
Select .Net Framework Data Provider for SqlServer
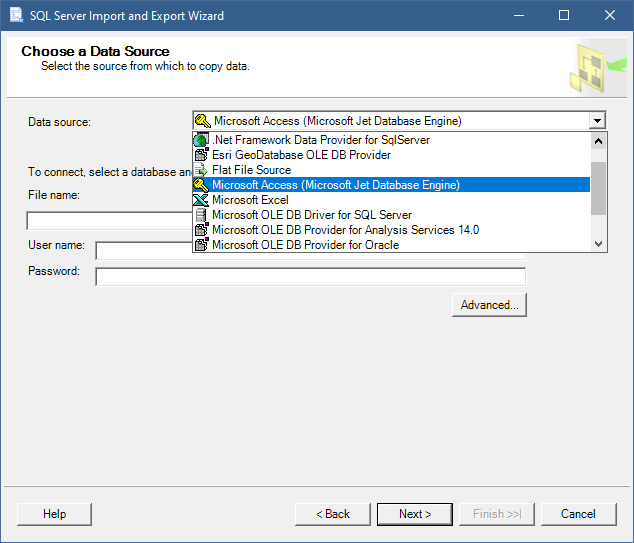(391, 140)
